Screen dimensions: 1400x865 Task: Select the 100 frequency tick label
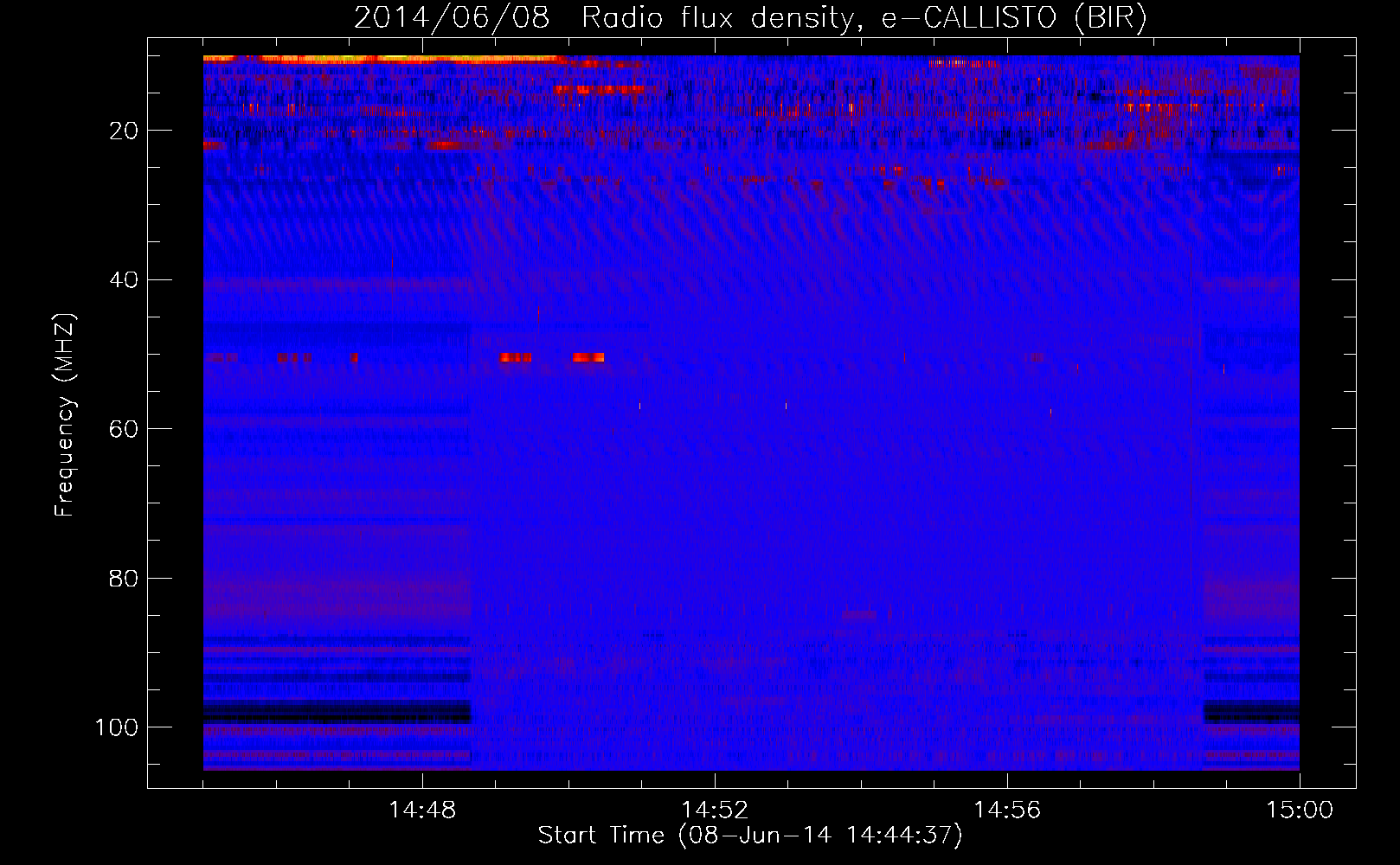coord(116,727)
